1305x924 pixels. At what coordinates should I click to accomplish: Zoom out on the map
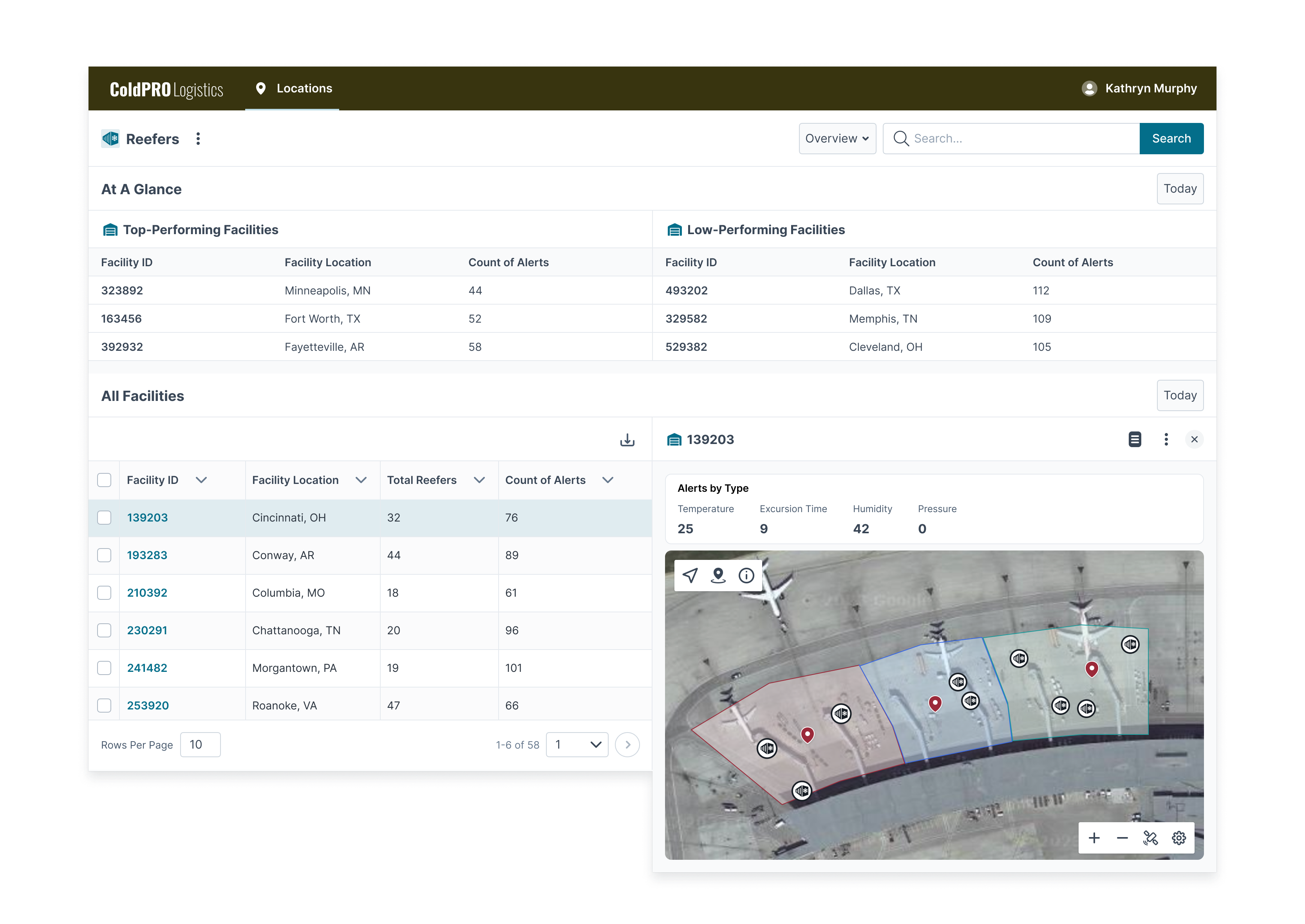pyautogui.click(x=1122, y=838)
